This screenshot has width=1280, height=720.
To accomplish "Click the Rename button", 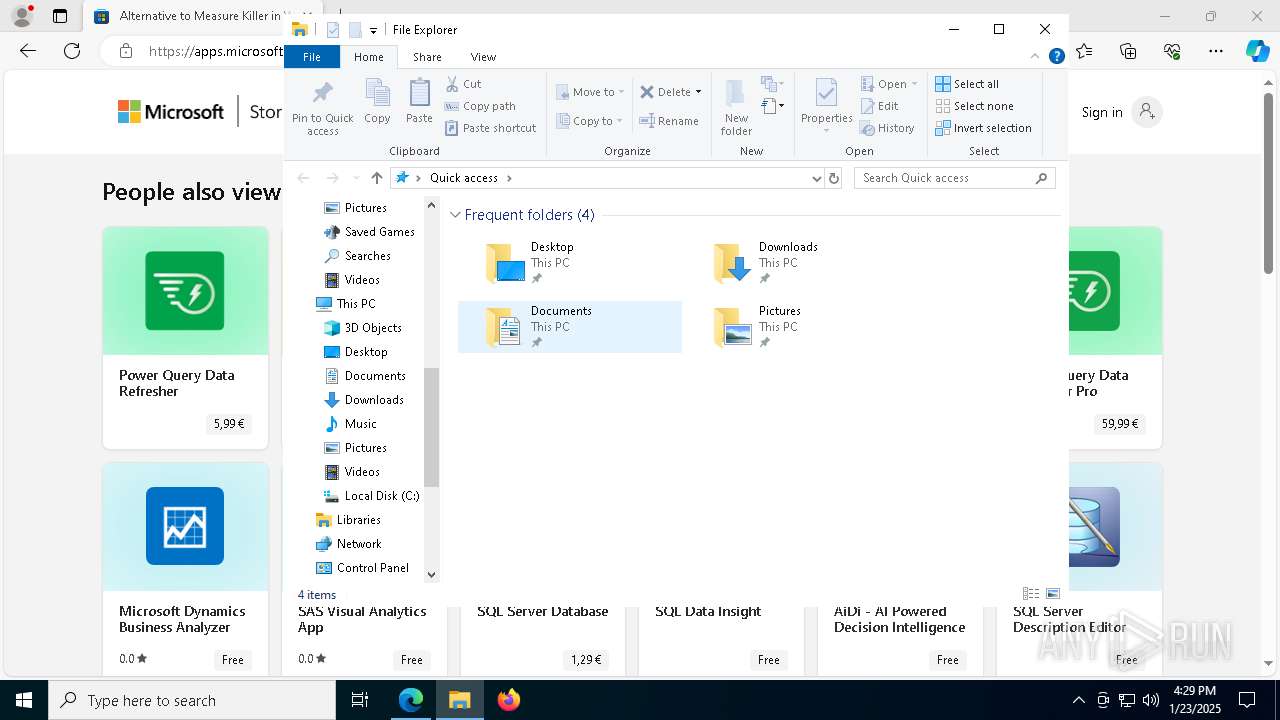I will [669, 121].
